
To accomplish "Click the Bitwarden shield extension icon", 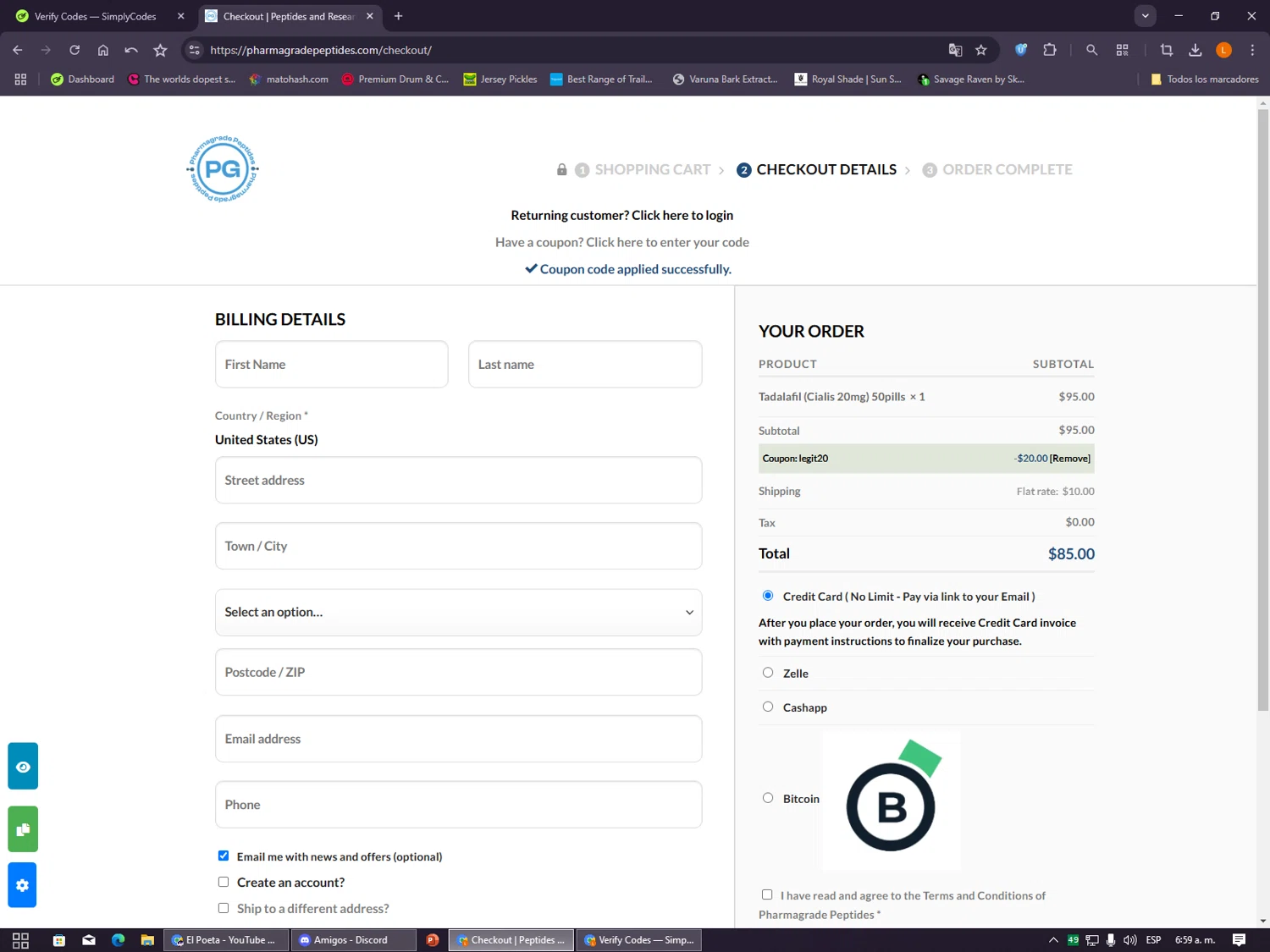I will click(1021, 50).
